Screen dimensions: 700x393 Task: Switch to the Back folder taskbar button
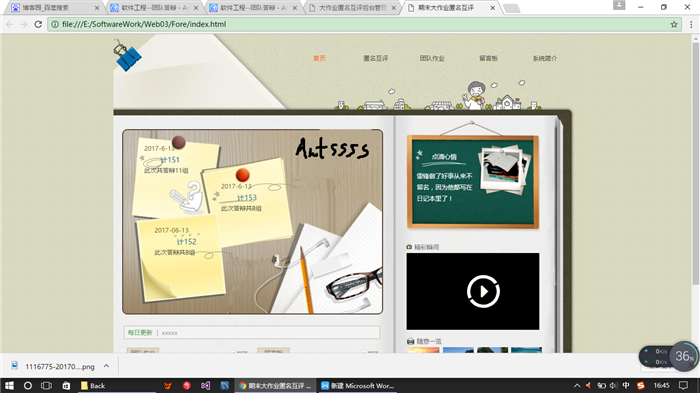[117, 385]
